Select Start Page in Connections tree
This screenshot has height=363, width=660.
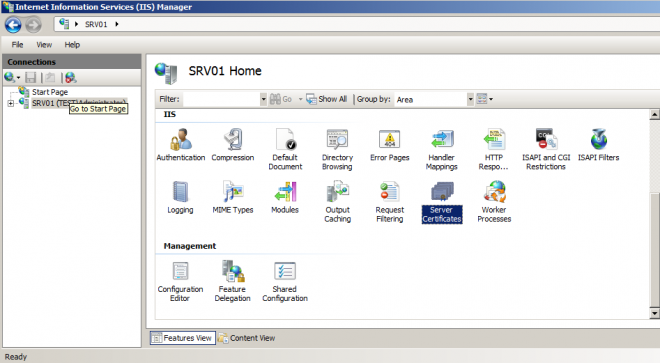(50, 92)
